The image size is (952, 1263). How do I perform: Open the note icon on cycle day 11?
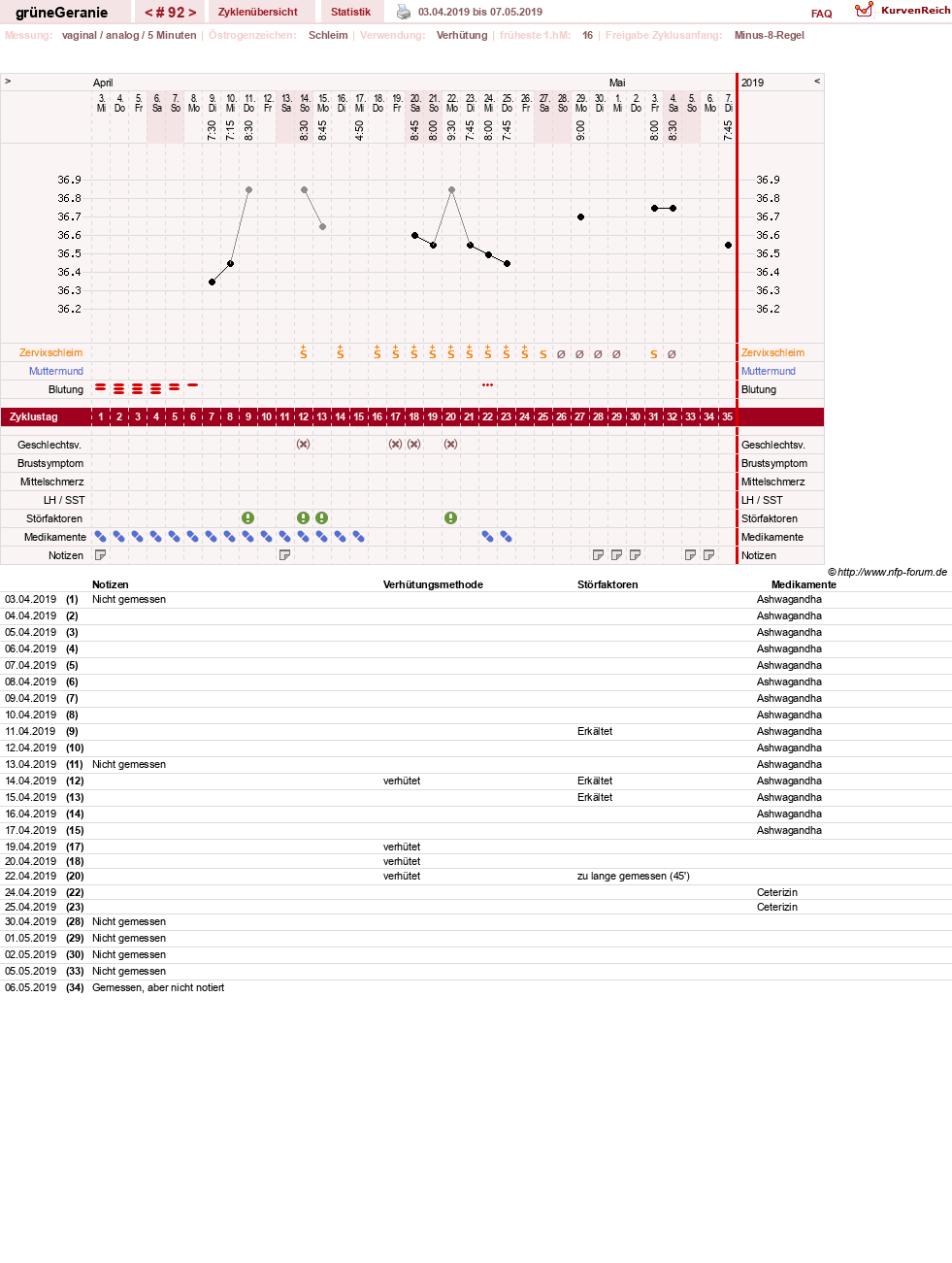click(x=285, y=555)
